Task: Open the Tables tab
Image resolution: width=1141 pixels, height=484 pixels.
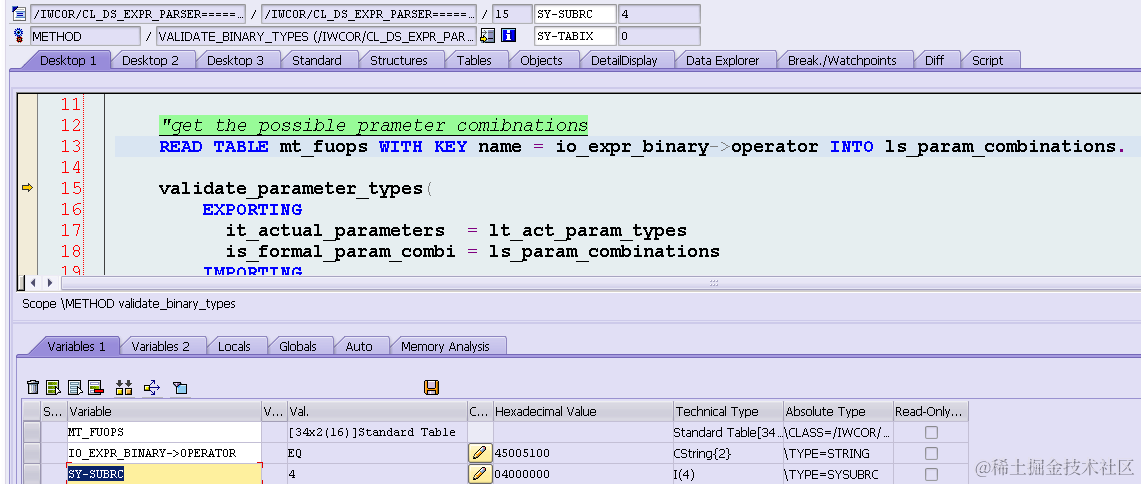Action: tap(474, 60)
